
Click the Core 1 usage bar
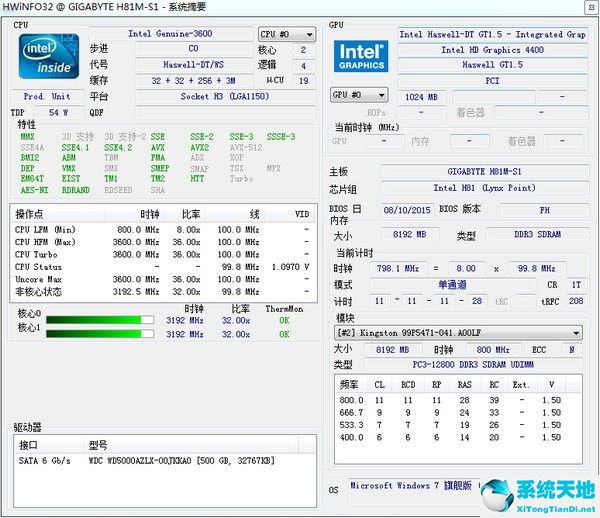pyautogui.click(x=100, y=334)
